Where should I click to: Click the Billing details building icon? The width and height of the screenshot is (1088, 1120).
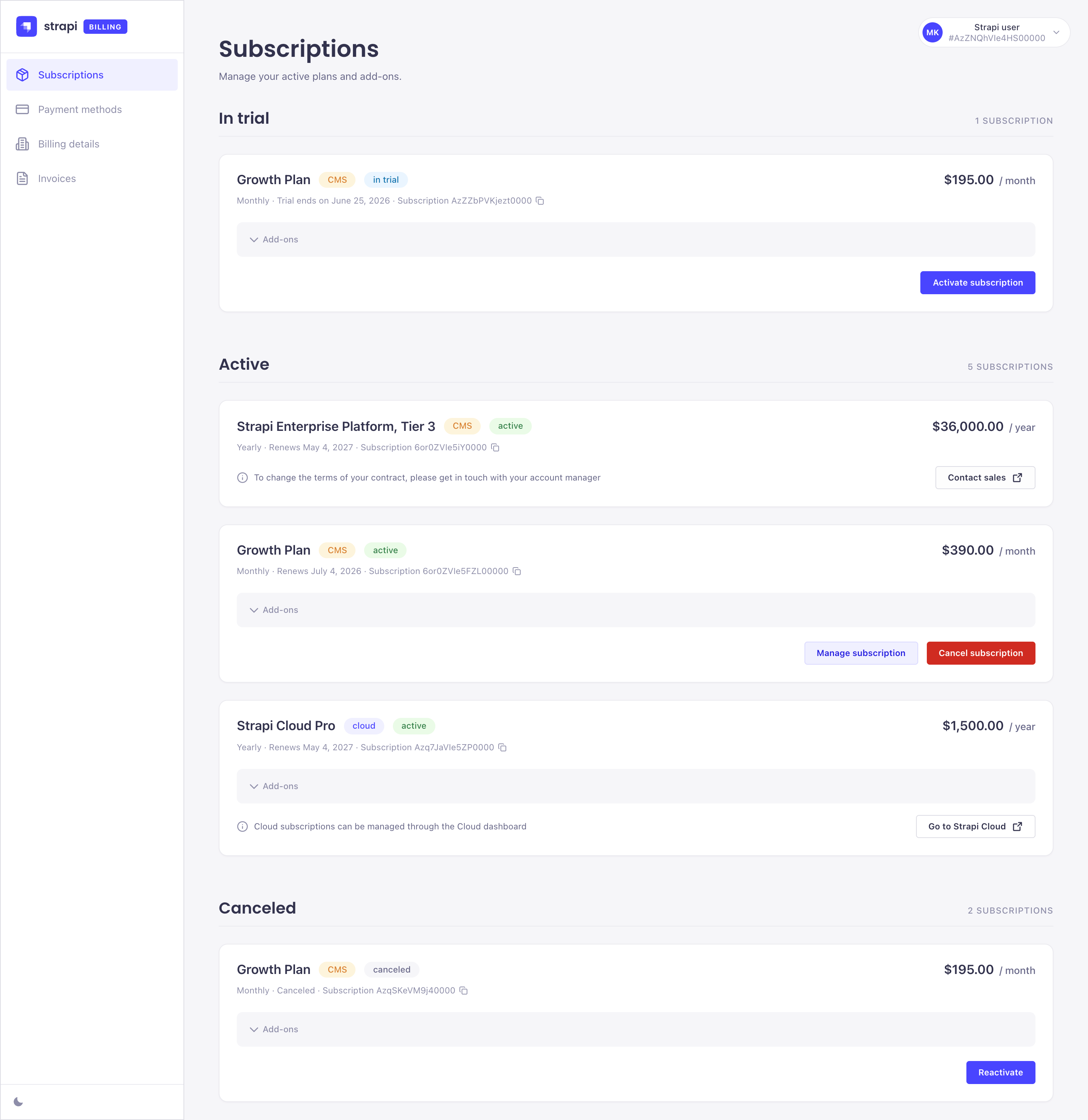pos(22,144)
